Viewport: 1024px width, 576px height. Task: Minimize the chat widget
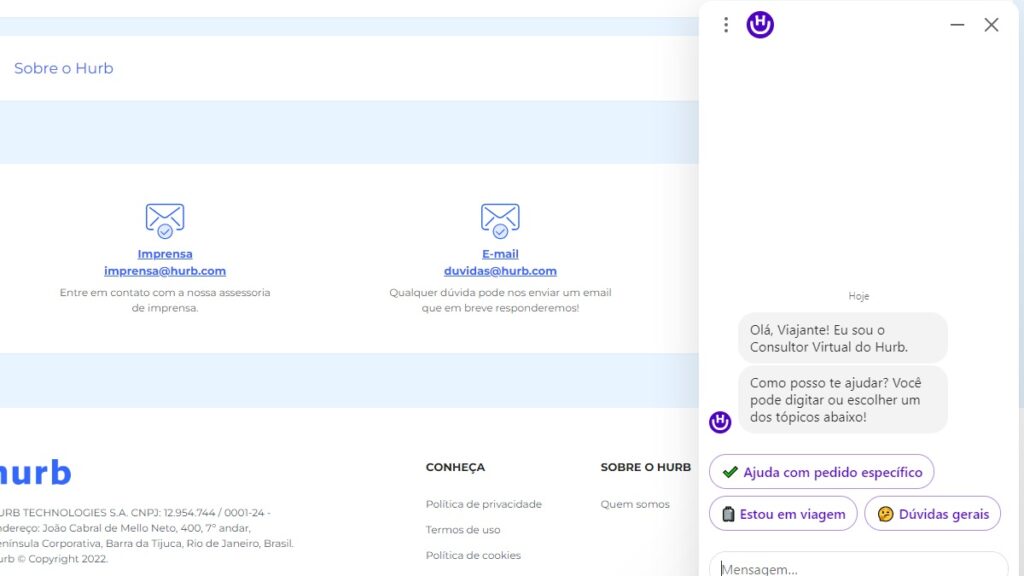coord(957,25)
